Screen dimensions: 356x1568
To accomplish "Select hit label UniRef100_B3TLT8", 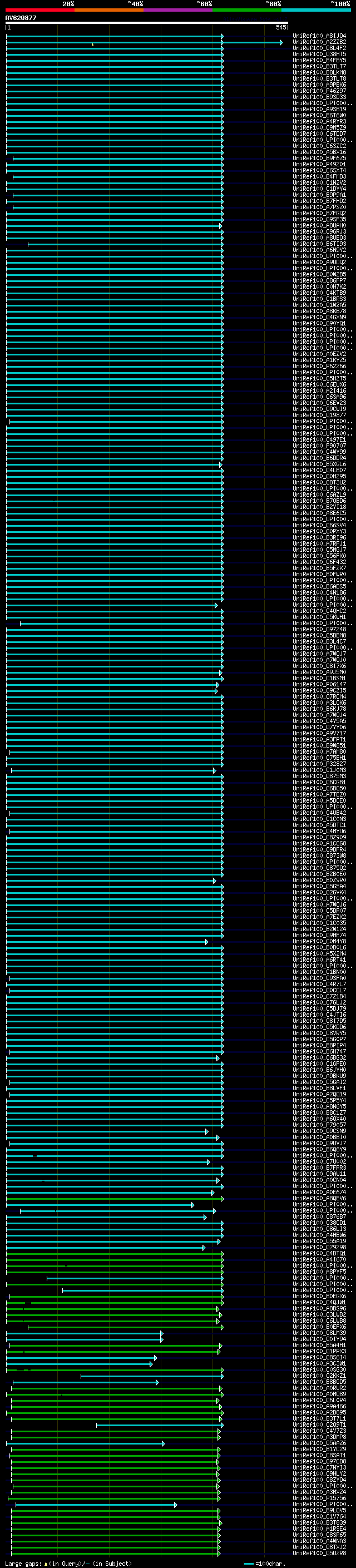I will pyautogui.click(x=319, y=78).
